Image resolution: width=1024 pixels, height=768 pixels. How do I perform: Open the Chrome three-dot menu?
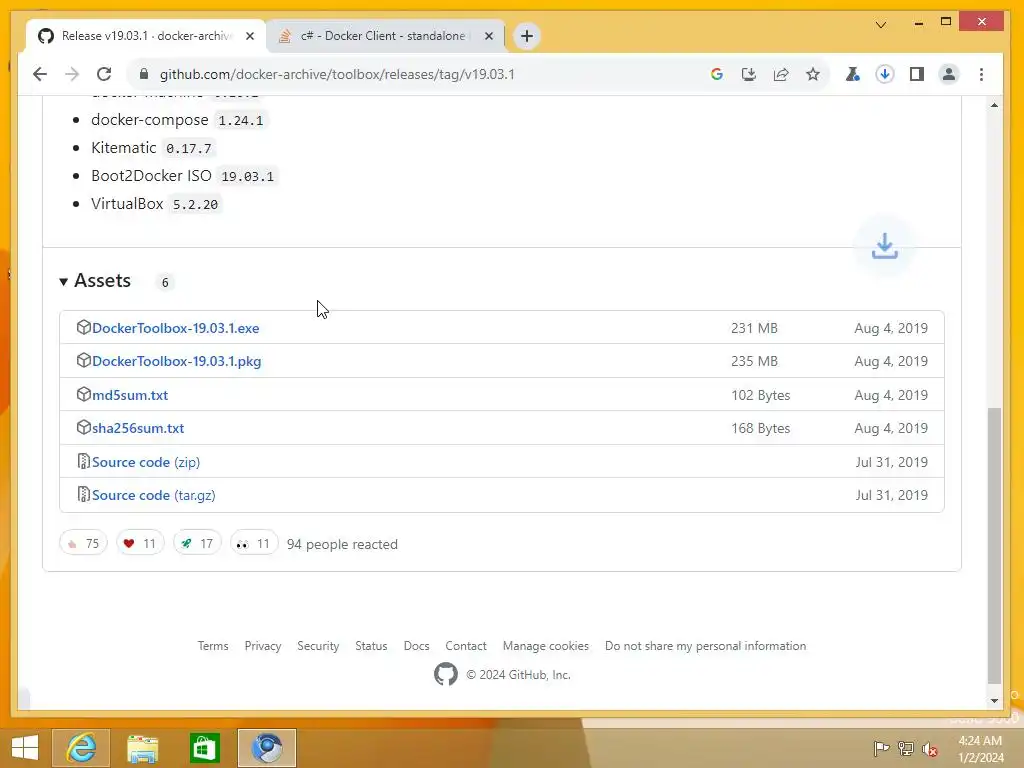981,74
